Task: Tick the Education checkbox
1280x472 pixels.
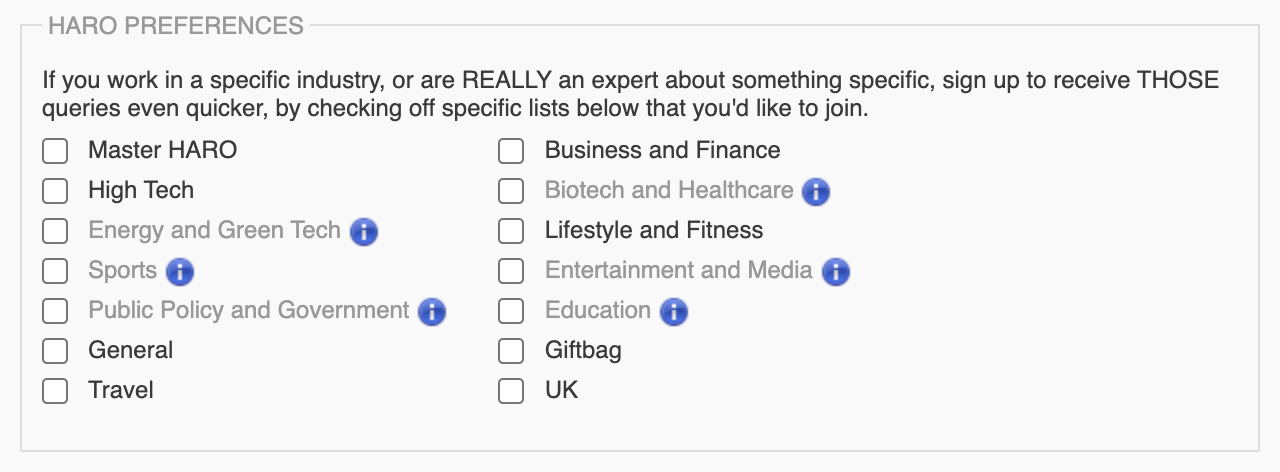Action: pos(511,311)
